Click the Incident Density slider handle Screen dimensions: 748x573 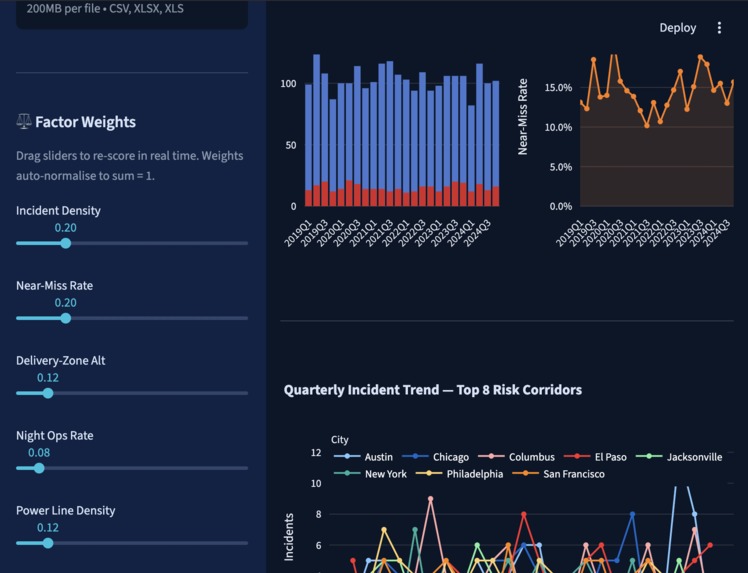coord(66,243)
